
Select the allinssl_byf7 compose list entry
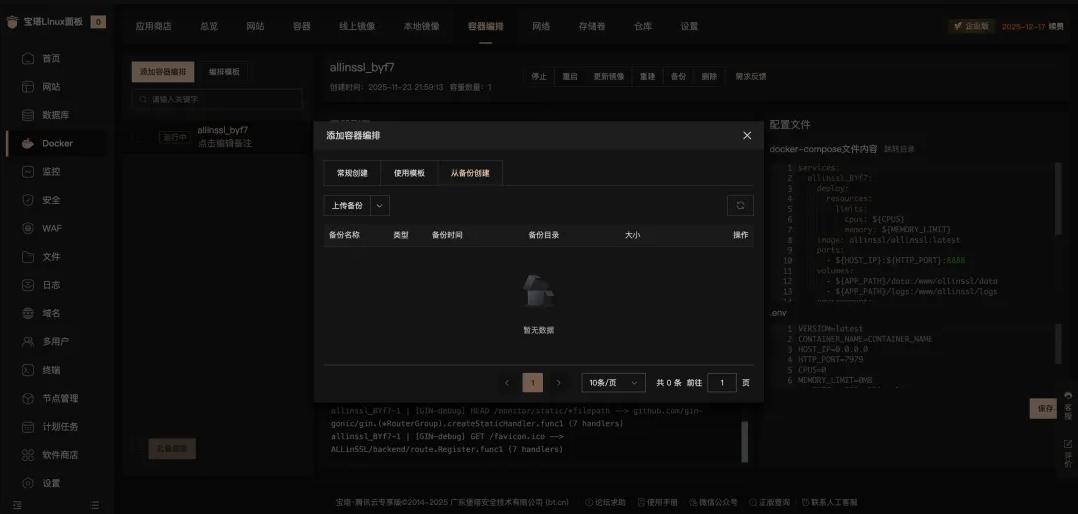click(215, 137)
